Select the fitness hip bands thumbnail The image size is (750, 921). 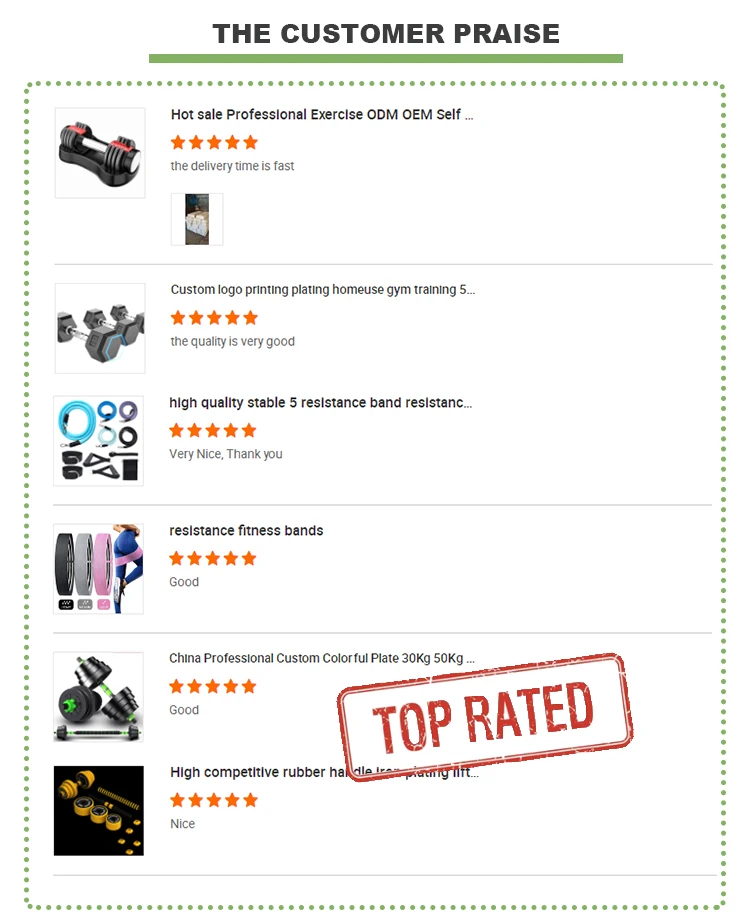tap(99, 569)
